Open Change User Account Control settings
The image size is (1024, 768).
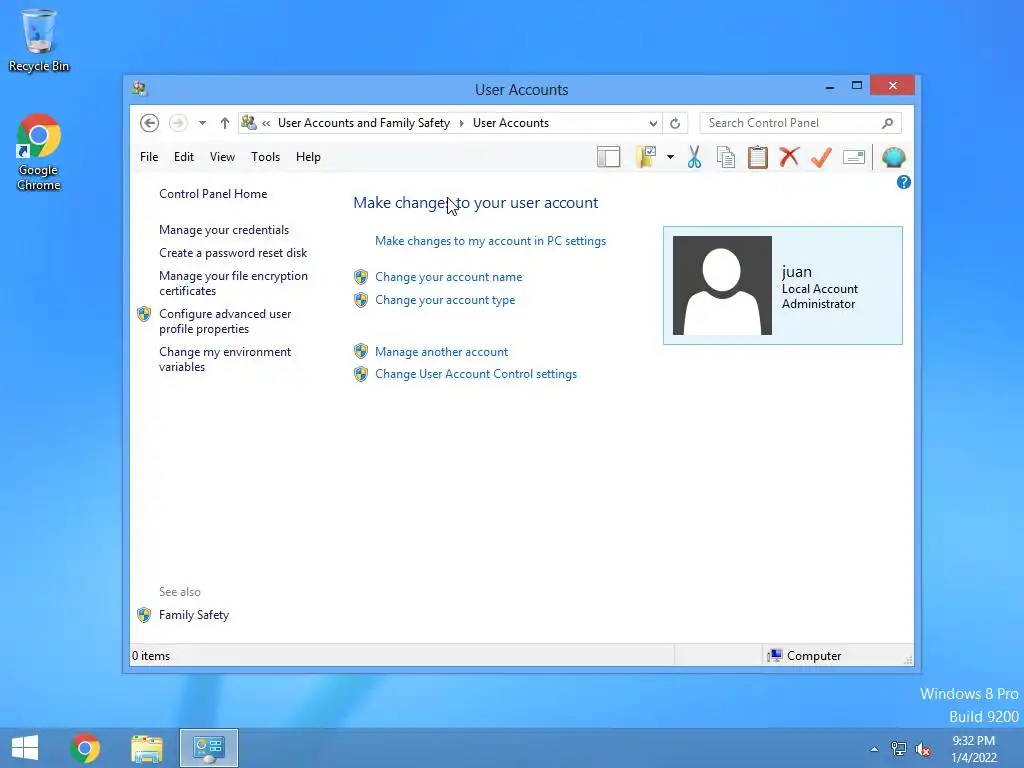coord(476,374)
